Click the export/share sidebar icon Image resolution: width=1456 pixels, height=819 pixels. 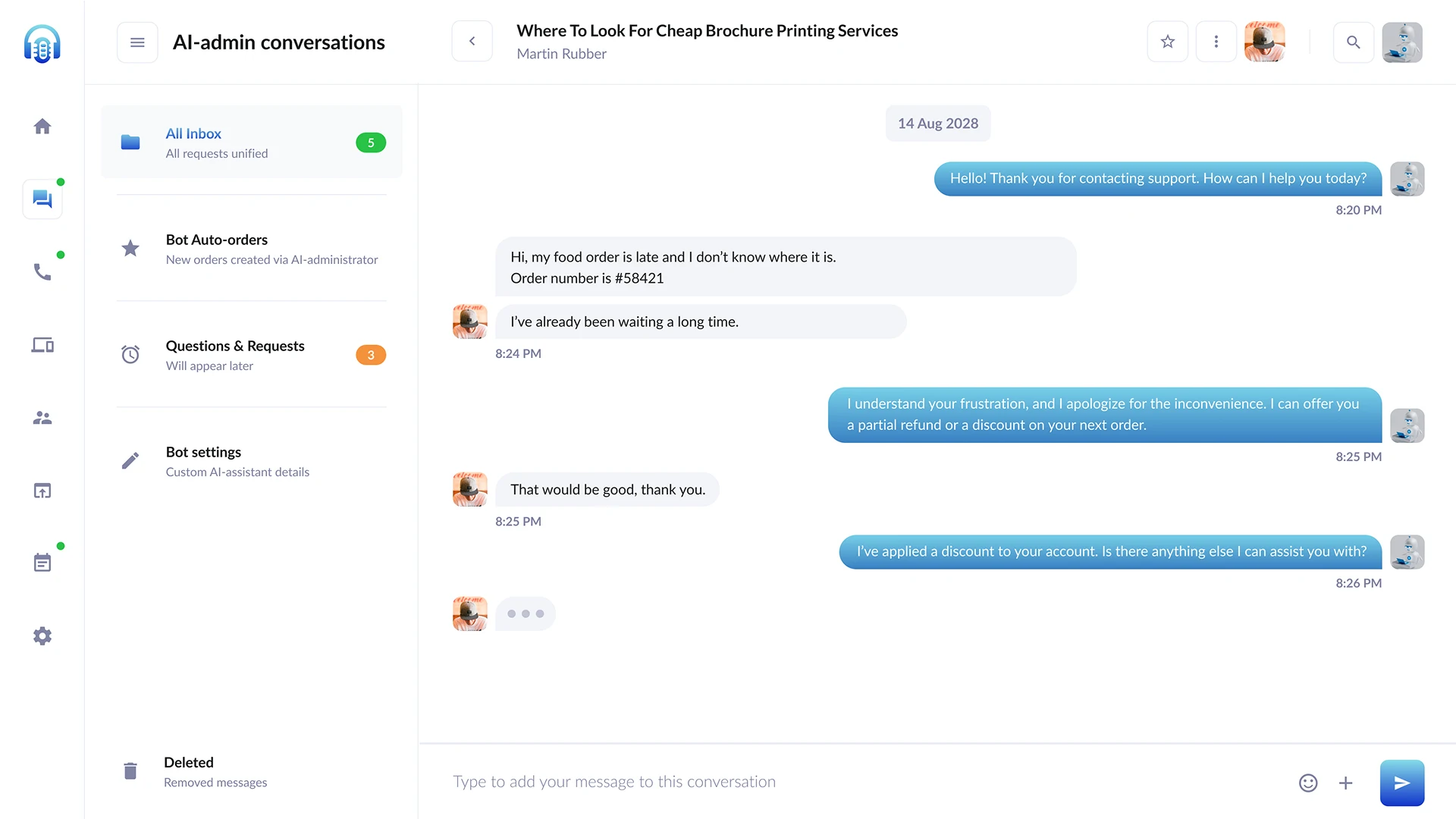42,491
